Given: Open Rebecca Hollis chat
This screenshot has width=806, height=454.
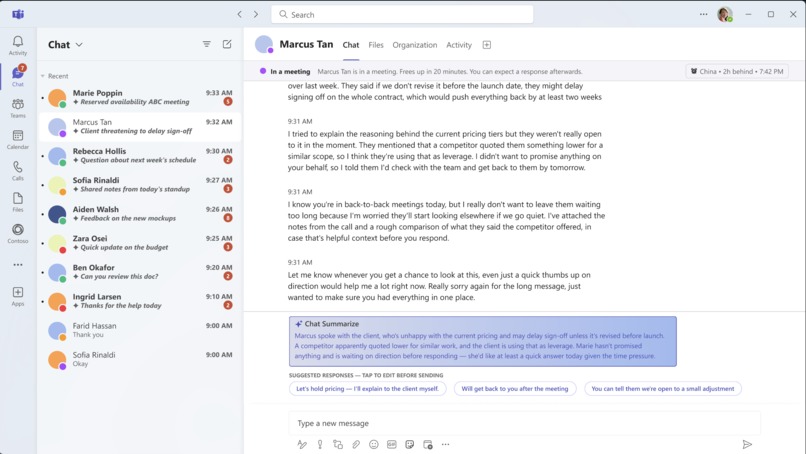Looking at the screenshot, I should (x=139, y=155).
